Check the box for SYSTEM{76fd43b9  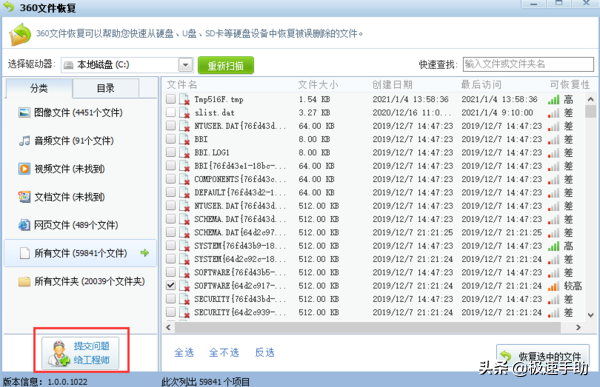[171, 245]
